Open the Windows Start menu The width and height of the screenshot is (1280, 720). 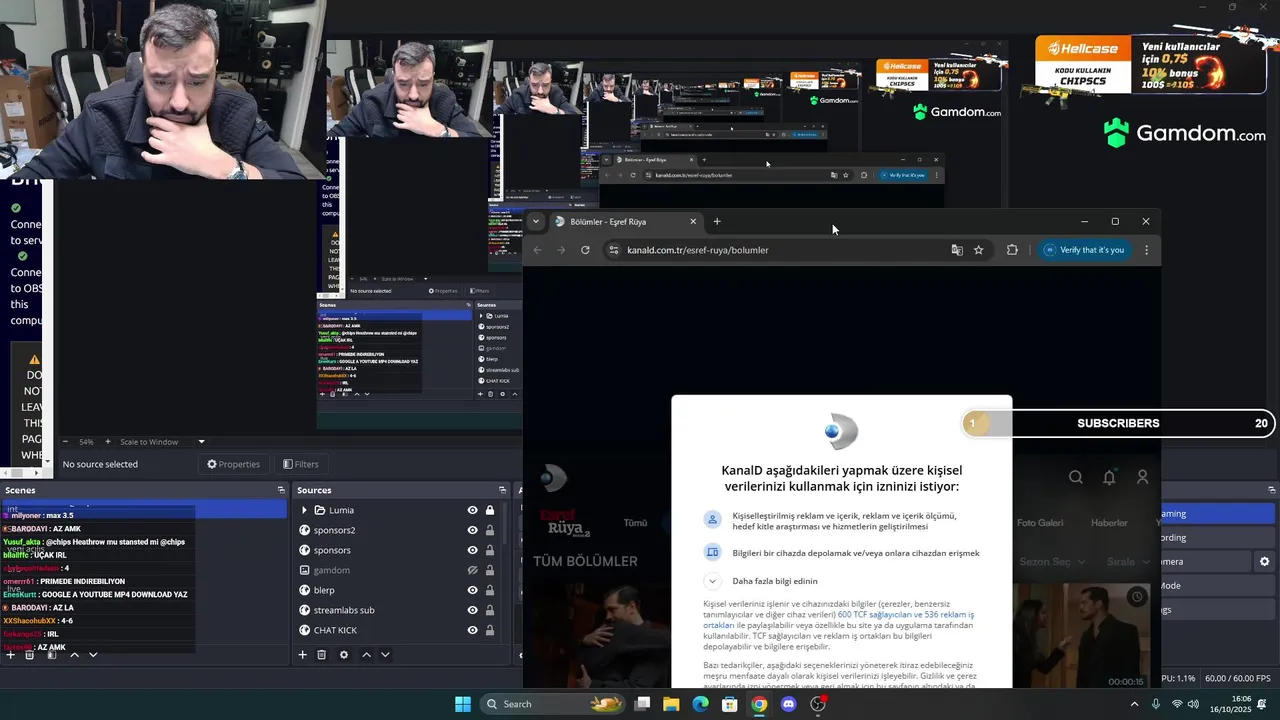tap(463, 704)
